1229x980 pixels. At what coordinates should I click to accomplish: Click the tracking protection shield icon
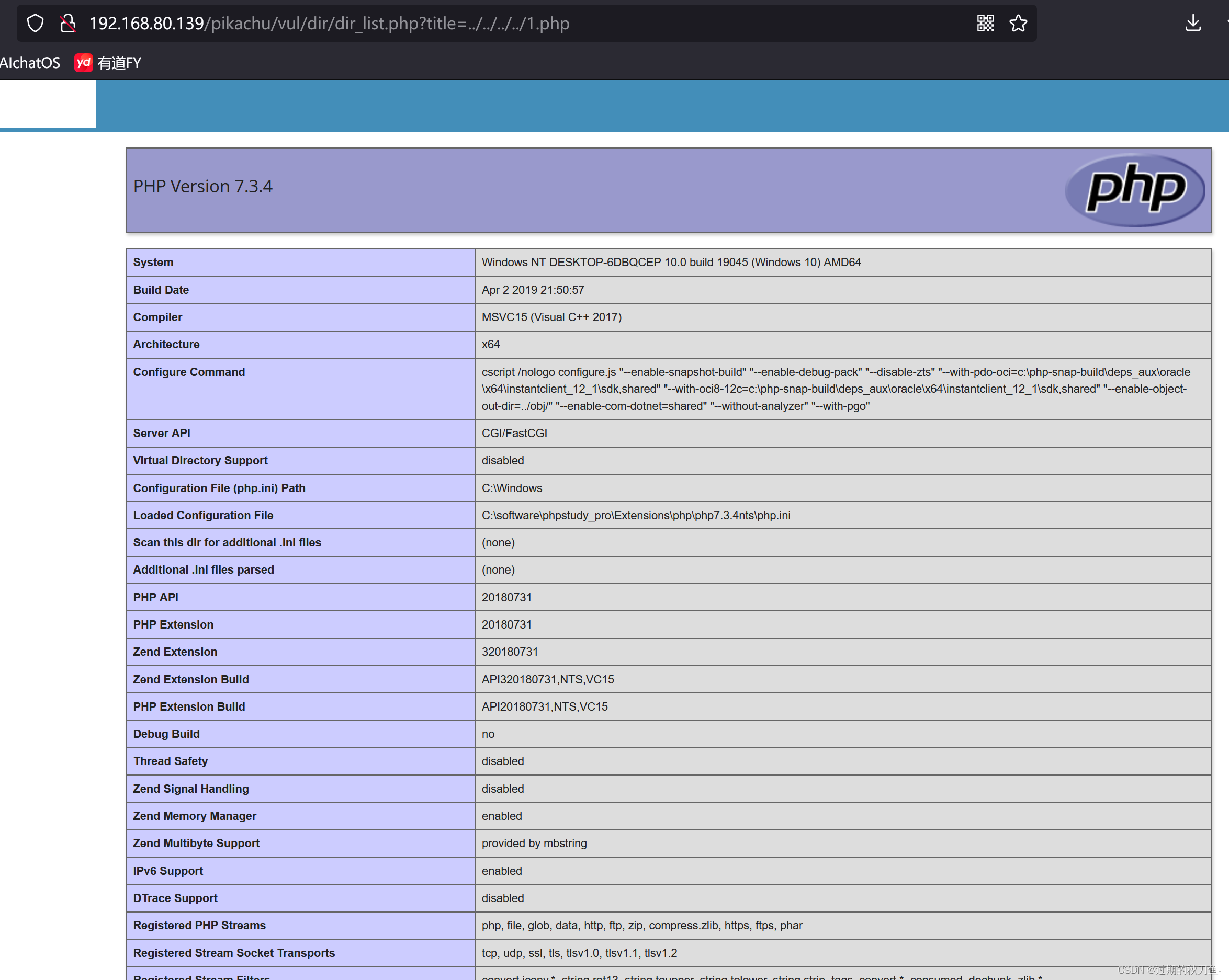click(36, 24)
